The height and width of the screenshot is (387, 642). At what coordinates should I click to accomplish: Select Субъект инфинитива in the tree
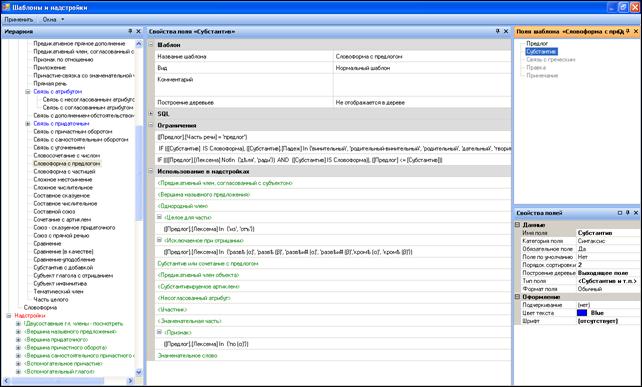pos(60,283)
